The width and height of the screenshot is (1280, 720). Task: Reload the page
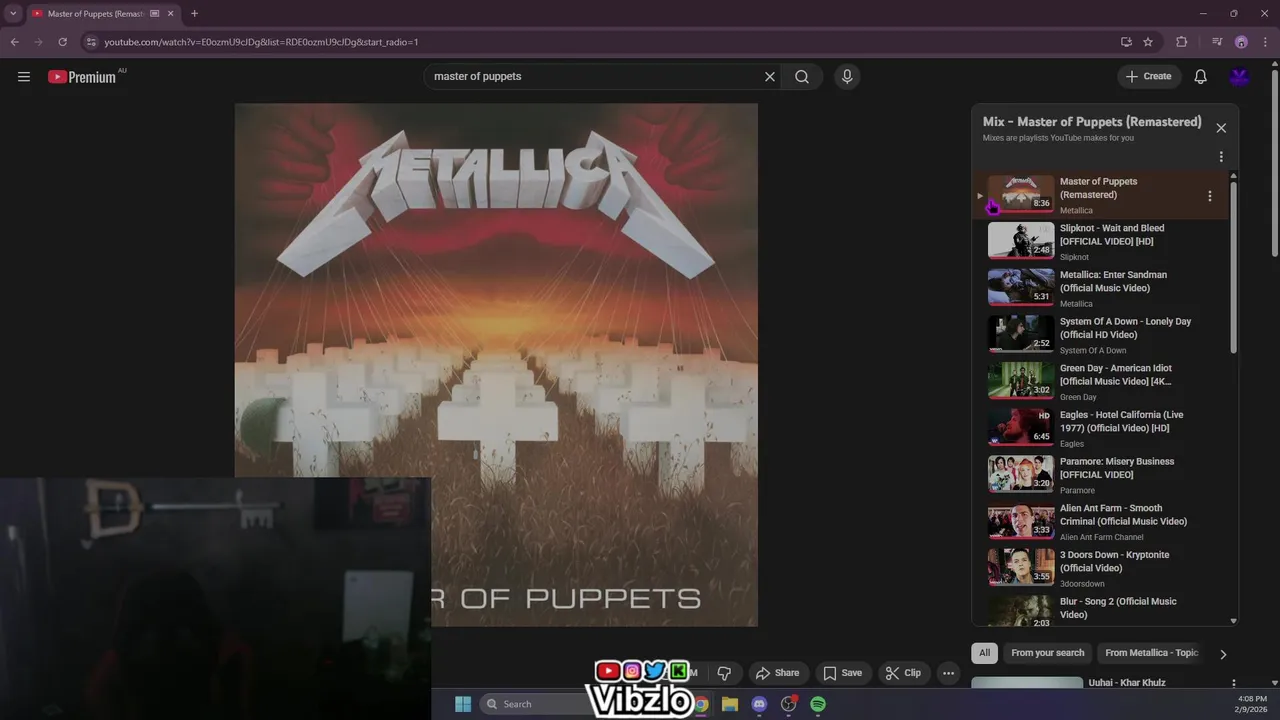click(x=62, y=42)
